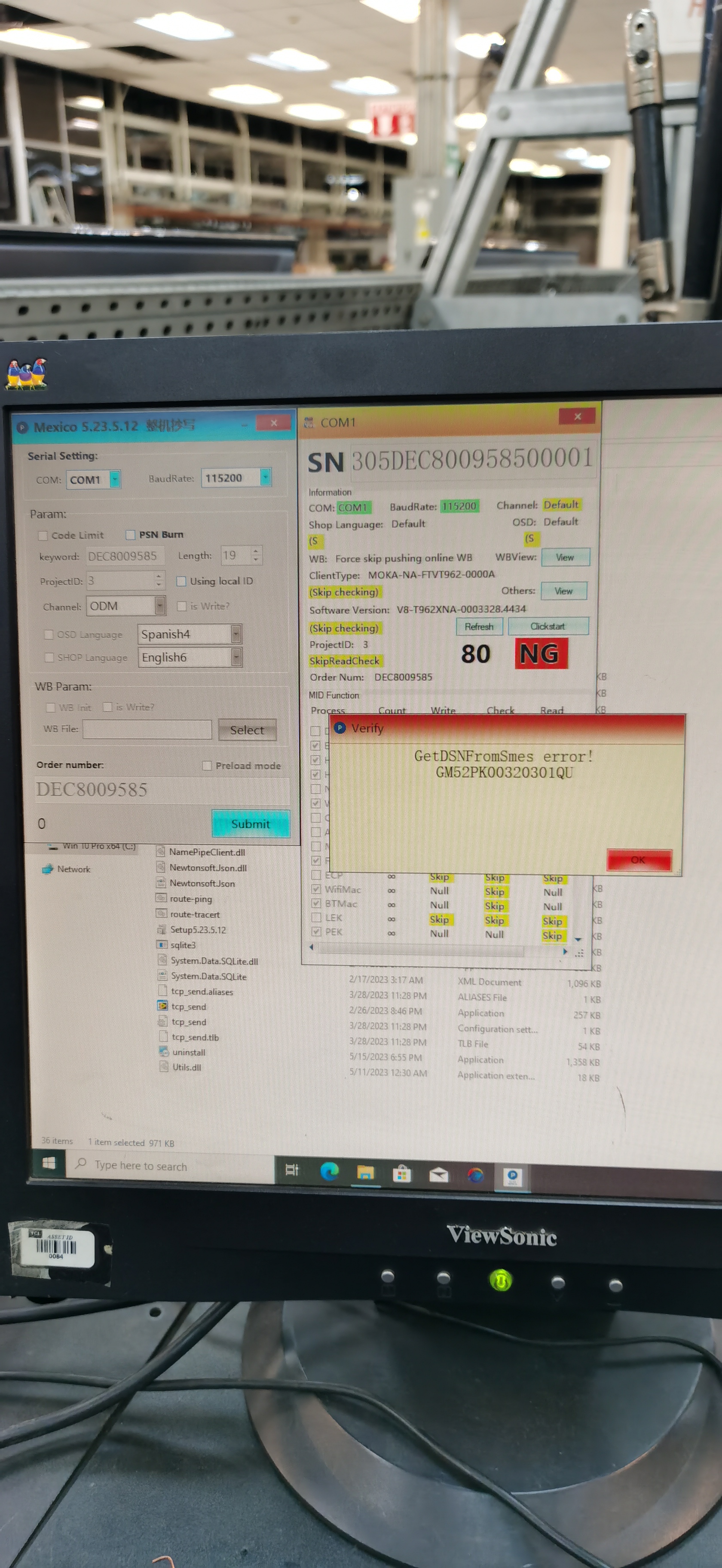The width and height of the screenshot is (722, 1568).
Task: Click the Setup5.23.5.12 installer icon
Action: tap(161, 929)
